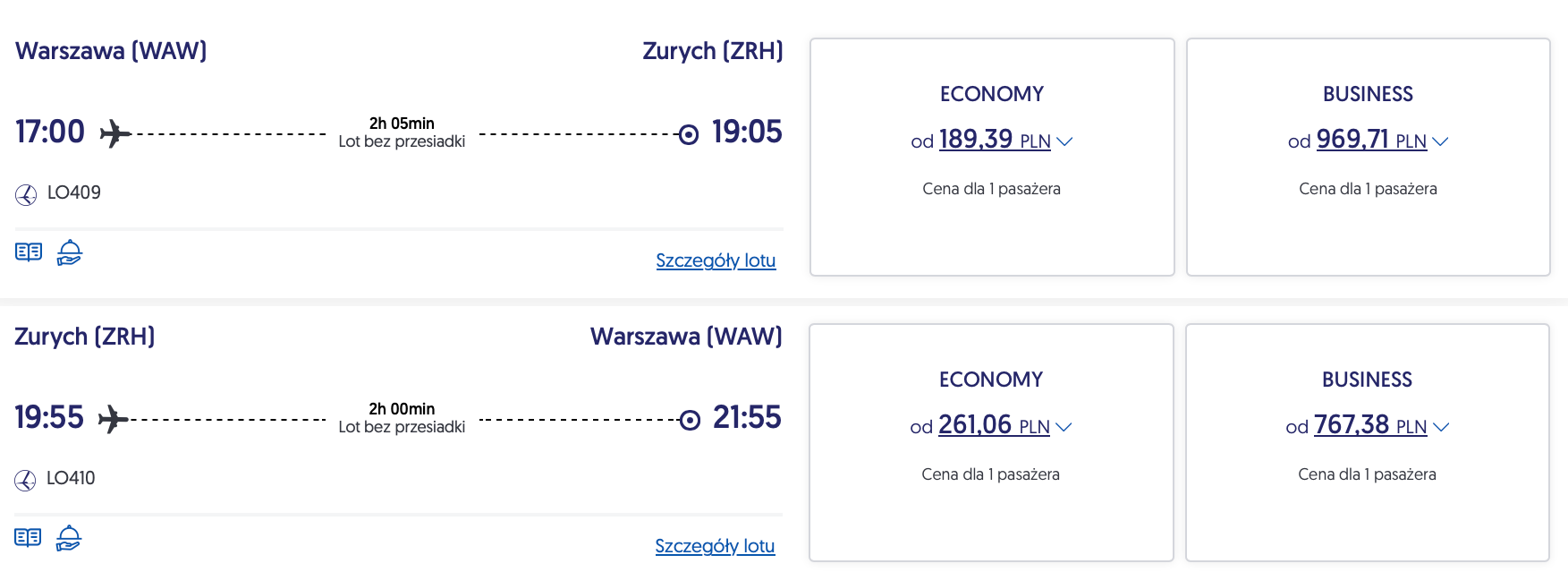Click the LOT airline logo beside LO410

[25, 480]
